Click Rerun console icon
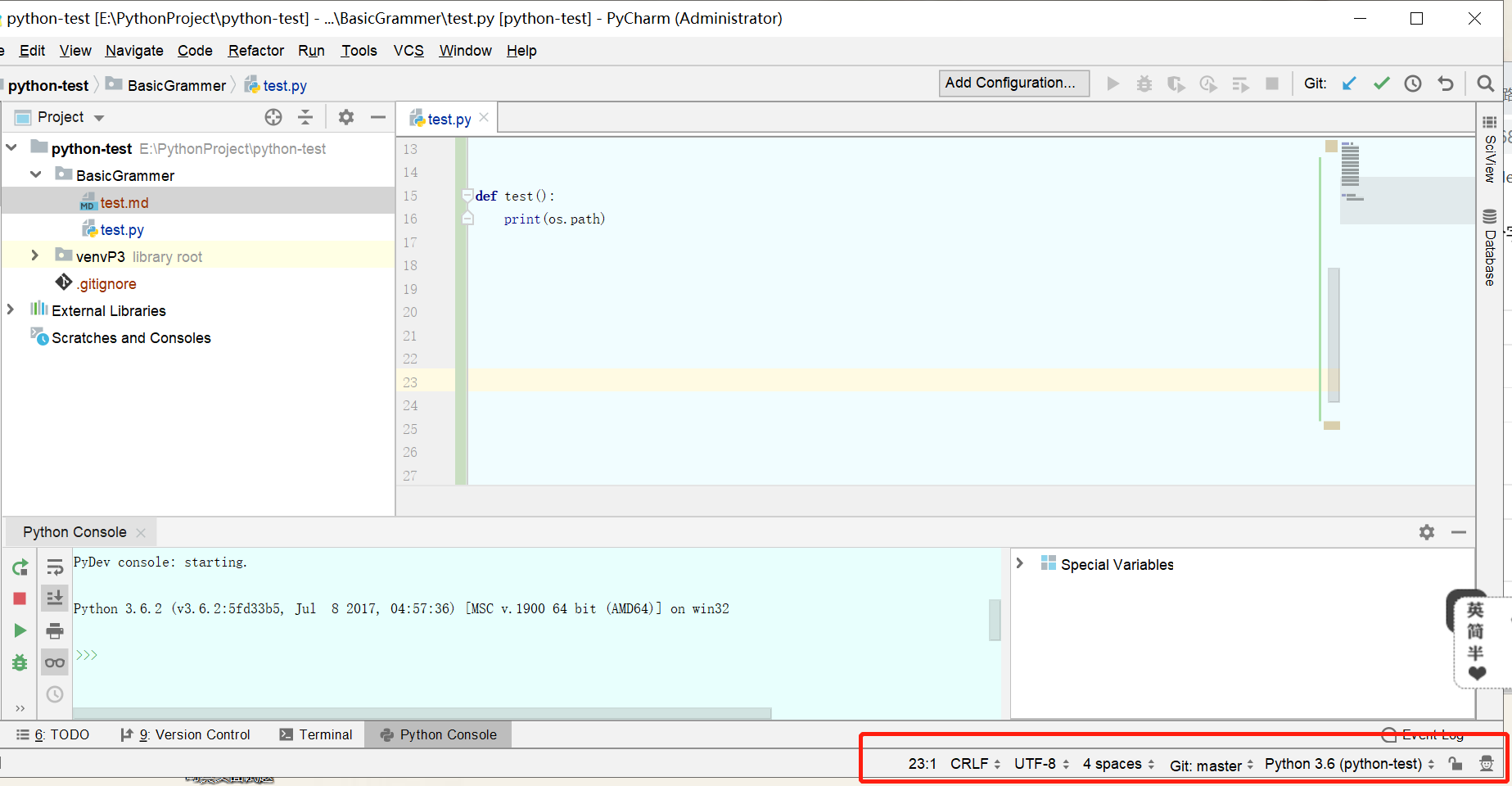Image resolution: width=1512 pixels, height=786 pixels. click(x=20, y=567)
